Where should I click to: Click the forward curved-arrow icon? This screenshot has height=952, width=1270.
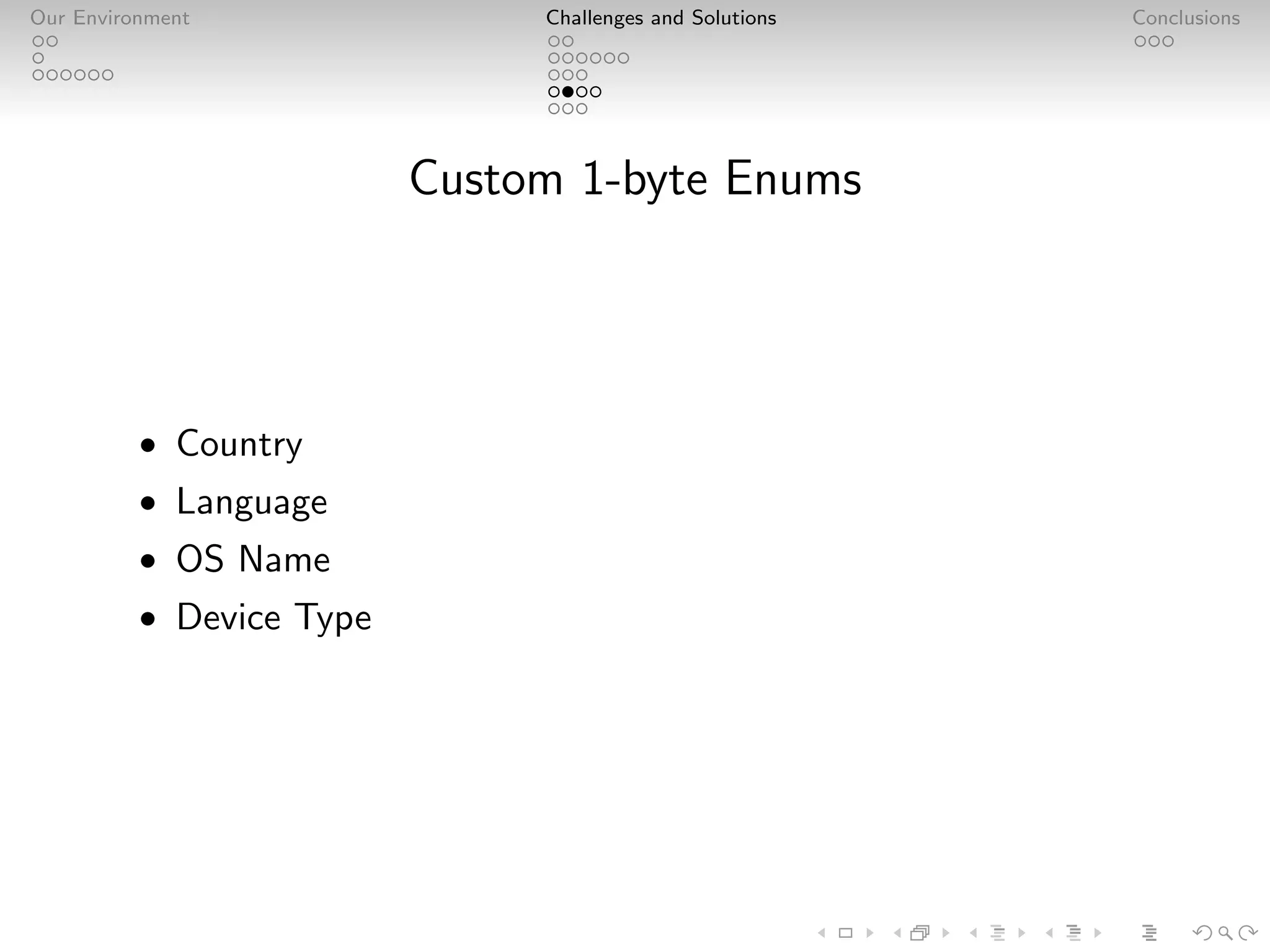pyautogui.click(x=1248, y=933)
